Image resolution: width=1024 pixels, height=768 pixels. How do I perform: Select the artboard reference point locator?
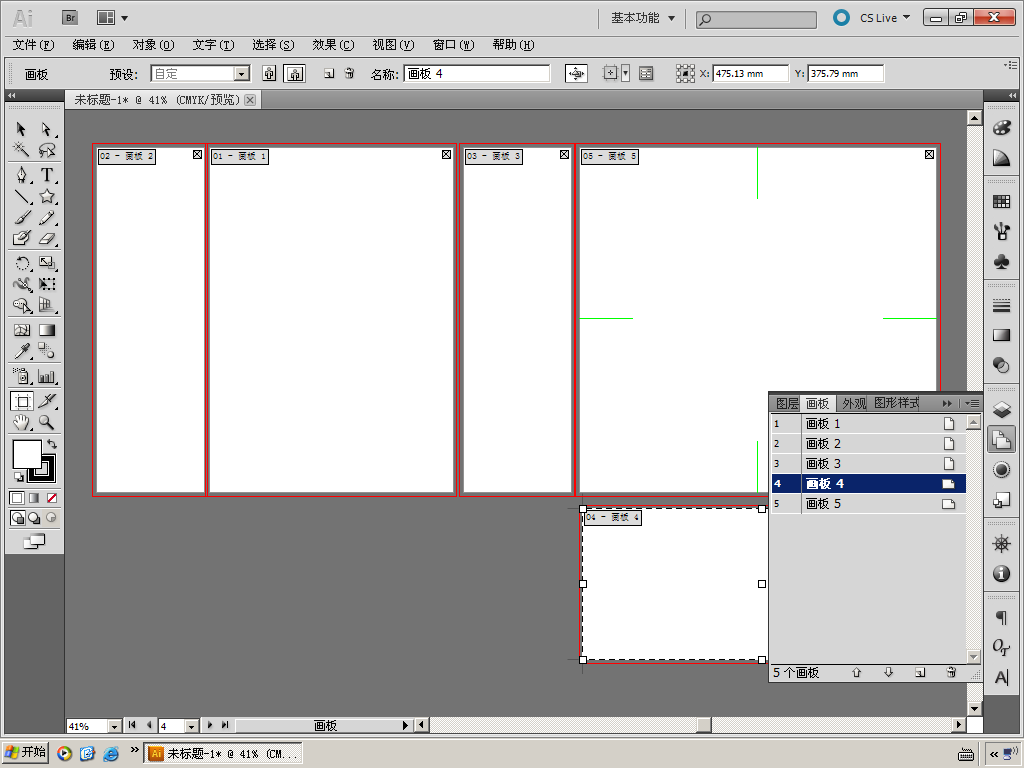(684, 74)
